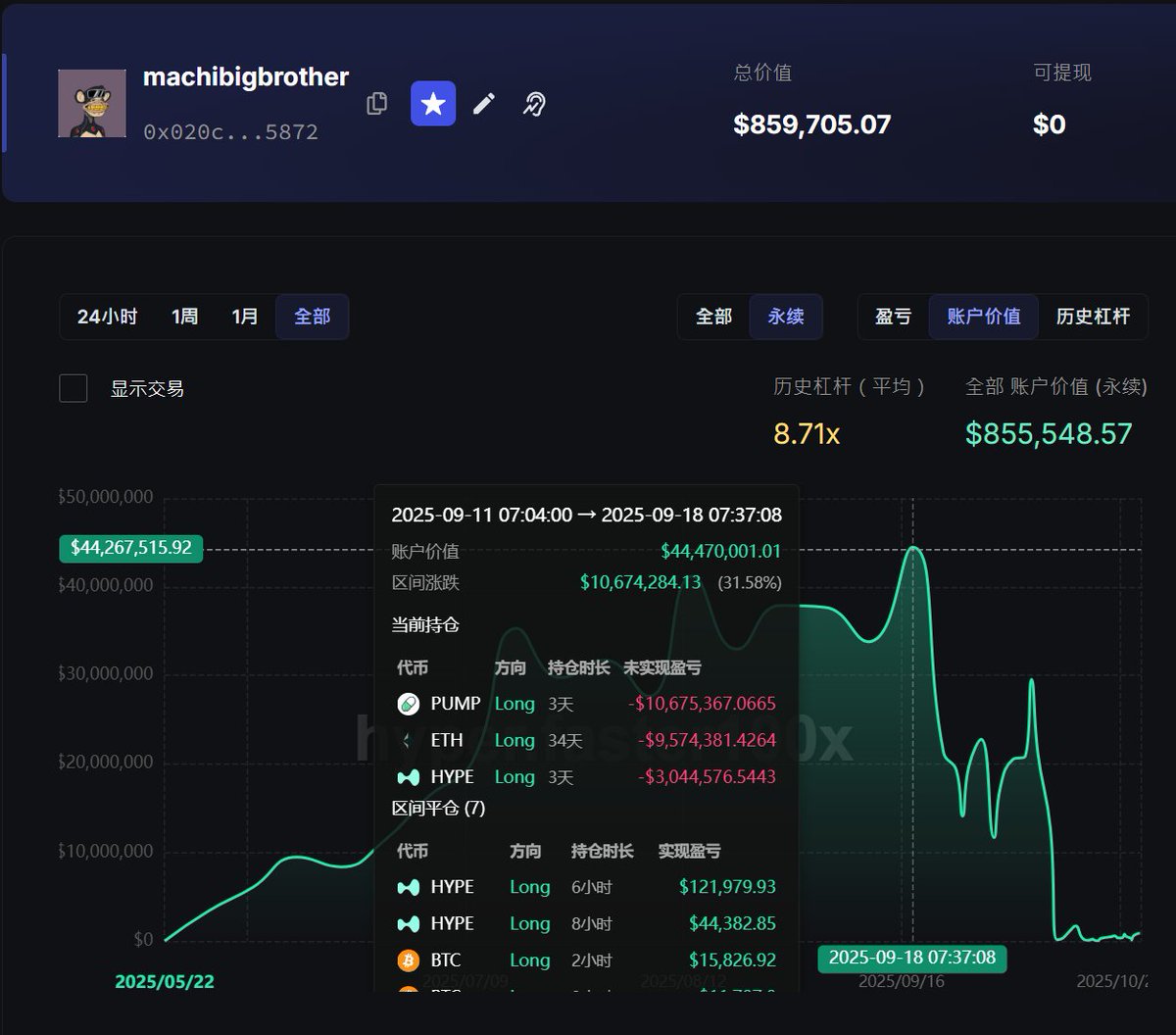The image size is (1176, 1035).
Task: Enable the 显示交易 checkbox
Action: click(73, 388)
